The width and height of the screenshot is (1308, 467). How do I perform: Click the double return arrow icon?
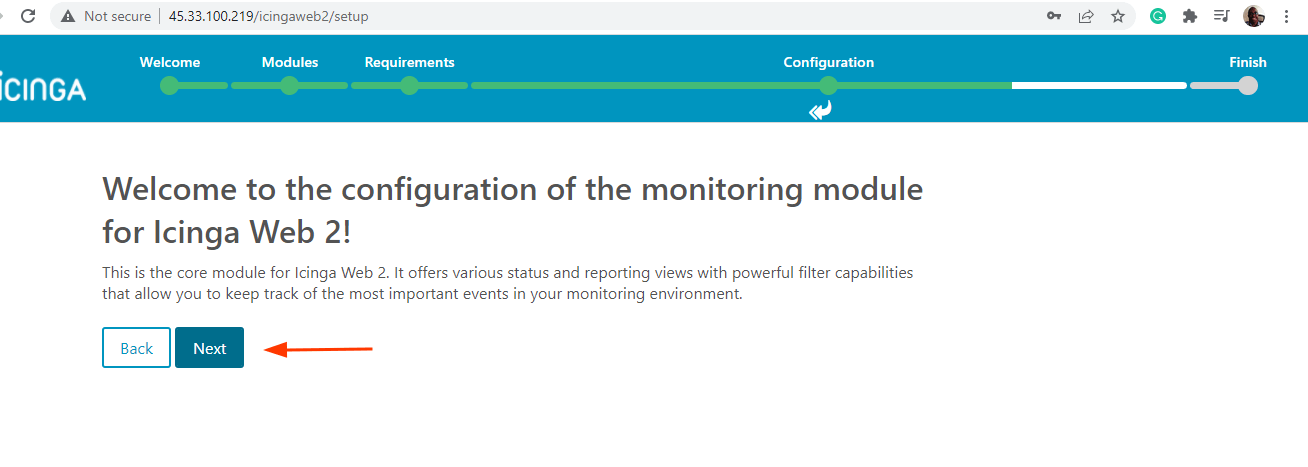820,110
